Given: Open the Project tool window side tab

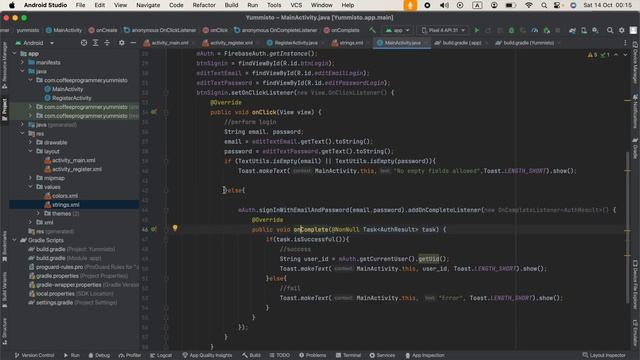Looking at the screenshot, I should (4, 109).
